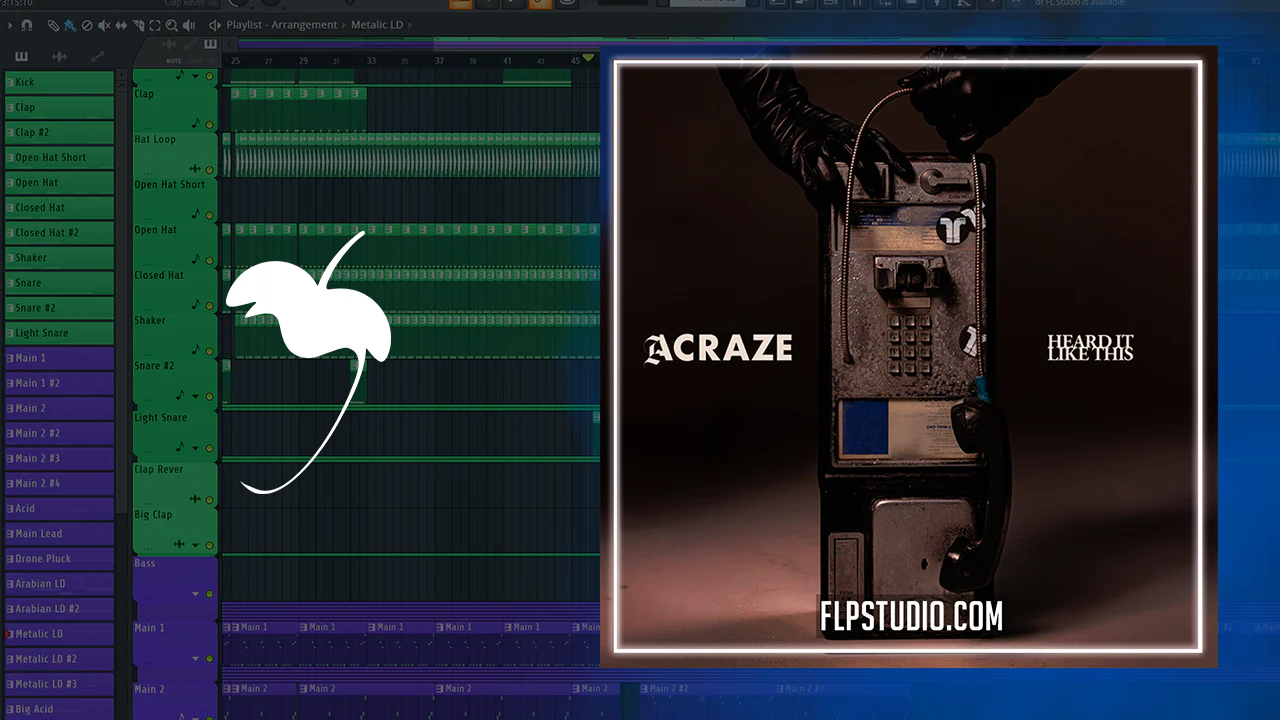This screenshot has height=720, width=1280.
Task: Open the playlist options menu arrow
Action: 11,25
